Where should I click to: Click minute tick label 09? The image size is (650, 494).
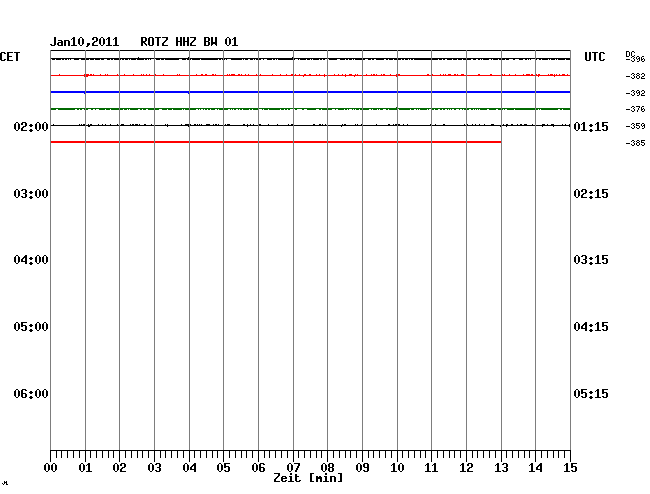pos(362,468)
